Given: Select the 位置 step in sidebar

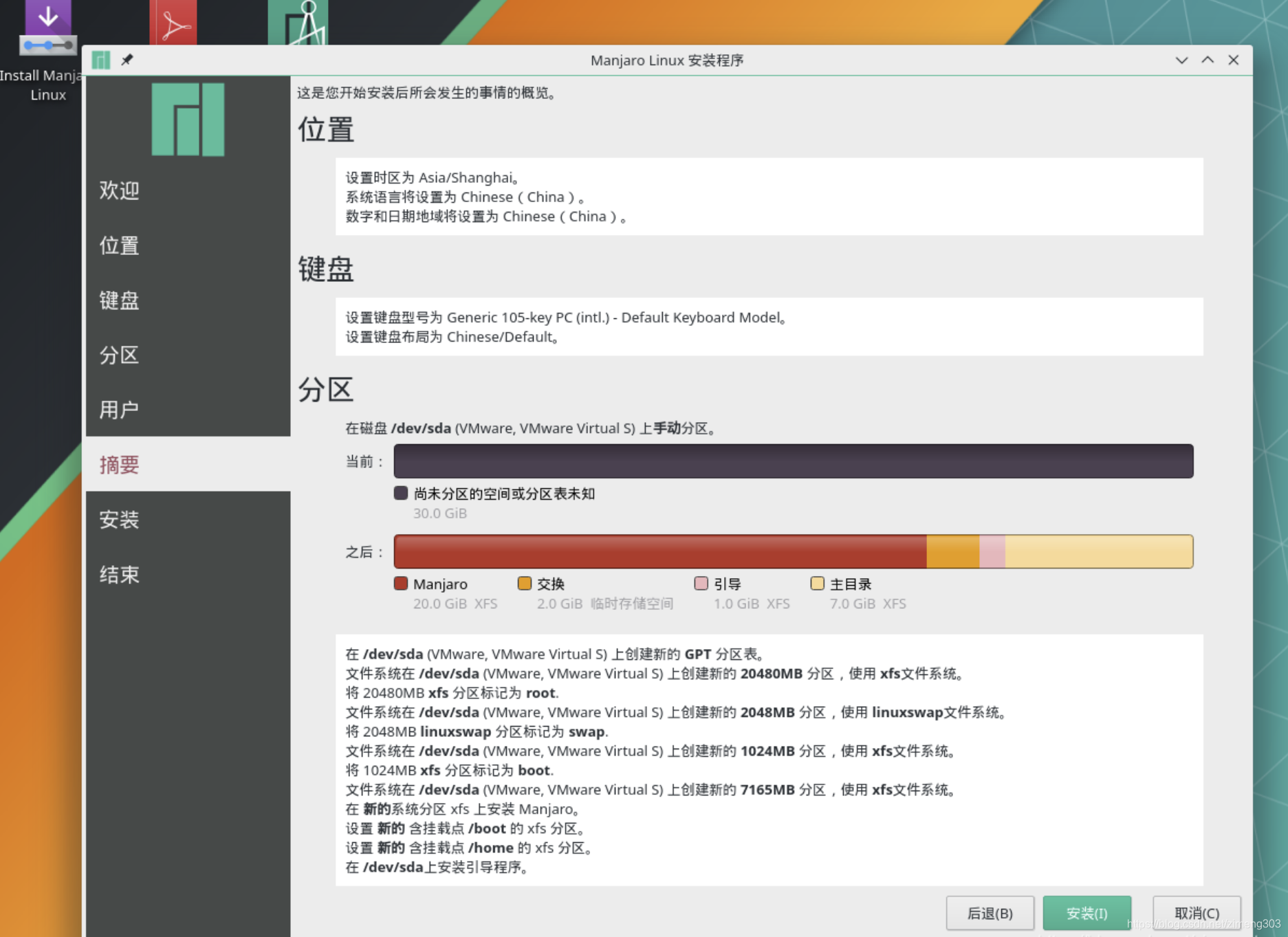Looking at the screenshot, I should pyautogui.click(x=188, y=245).
